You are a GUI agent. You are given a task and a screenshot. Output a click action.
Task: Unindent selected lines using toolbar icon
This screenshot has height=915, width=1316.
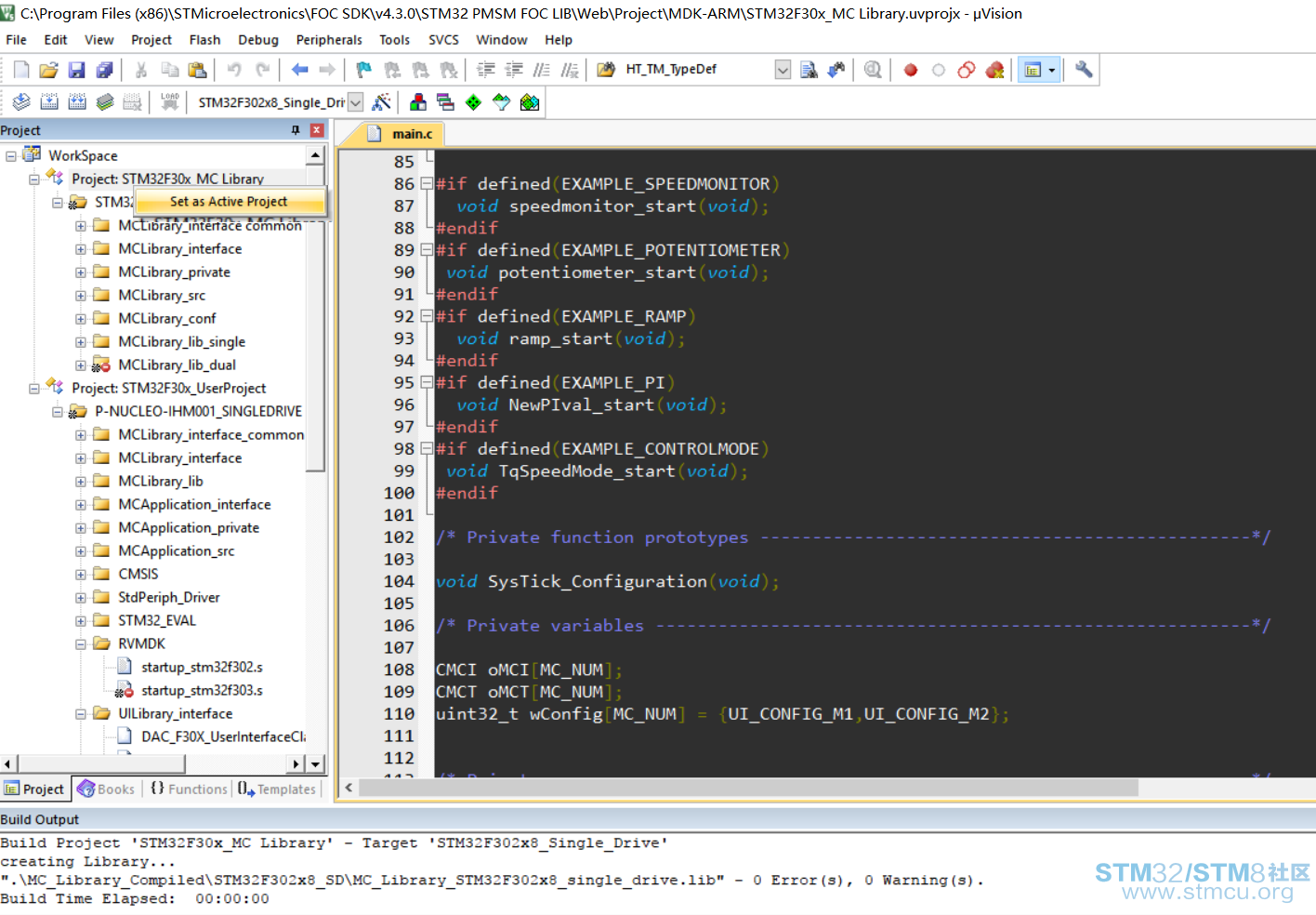click(x=514, y=70)
